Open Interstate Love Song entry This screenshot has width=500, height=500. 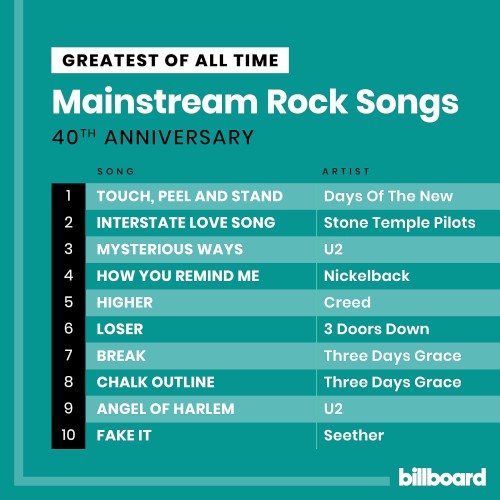point(186,223)
